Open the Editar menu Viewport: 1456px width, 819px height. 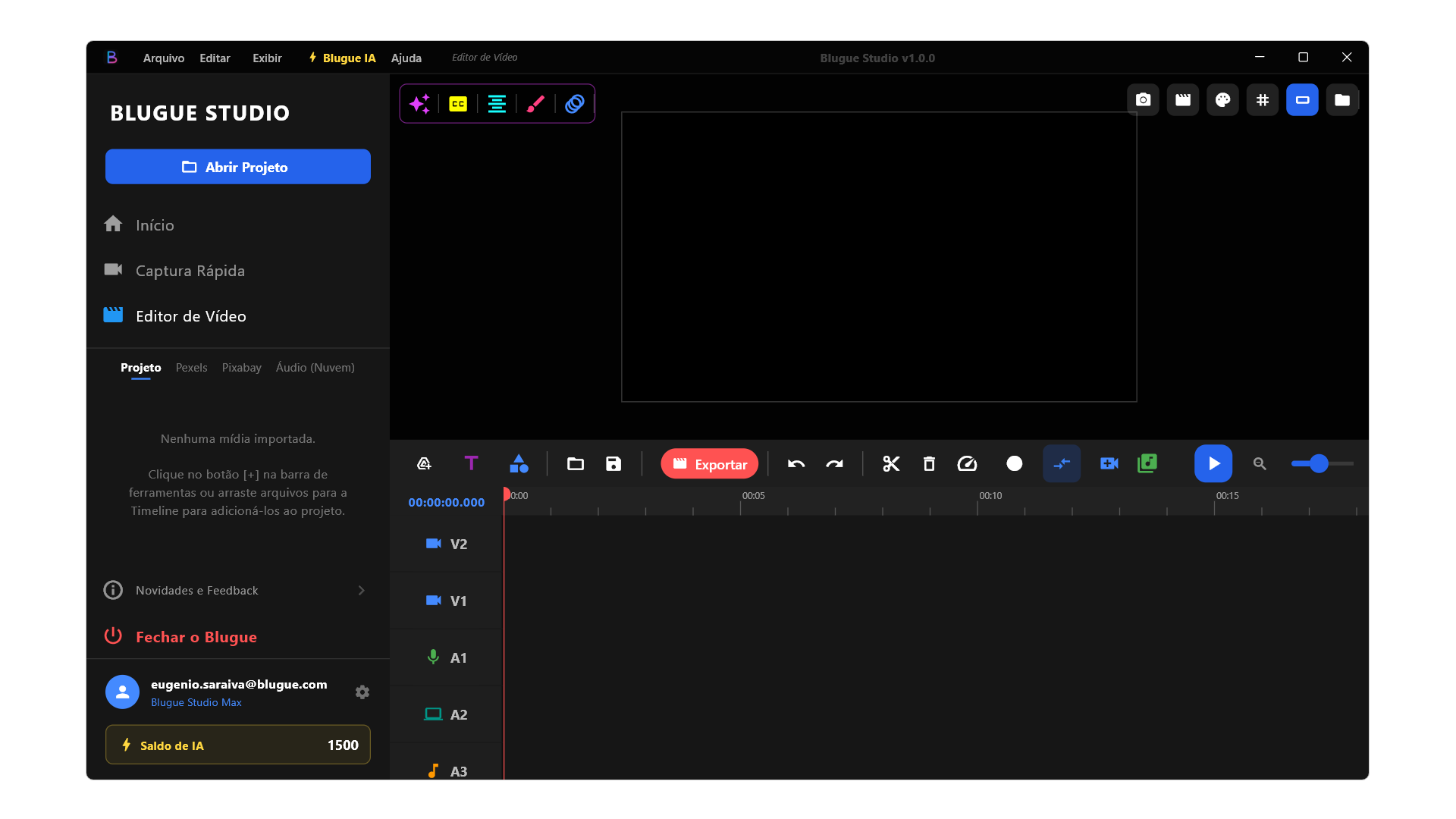[x=215, y=58]
